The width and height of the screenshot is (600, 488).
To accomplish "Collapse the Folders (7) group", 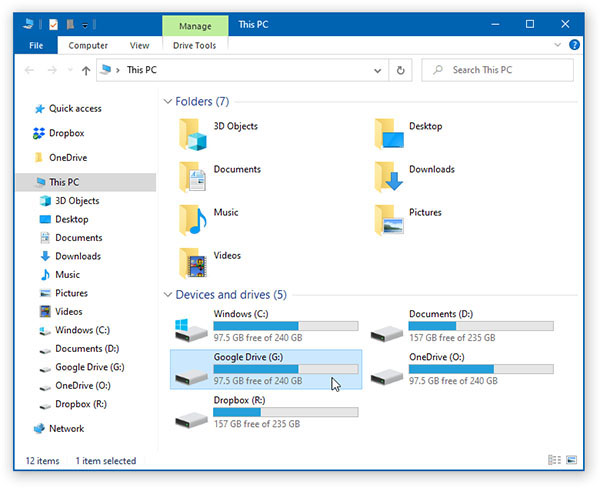I will pos(166,102).
